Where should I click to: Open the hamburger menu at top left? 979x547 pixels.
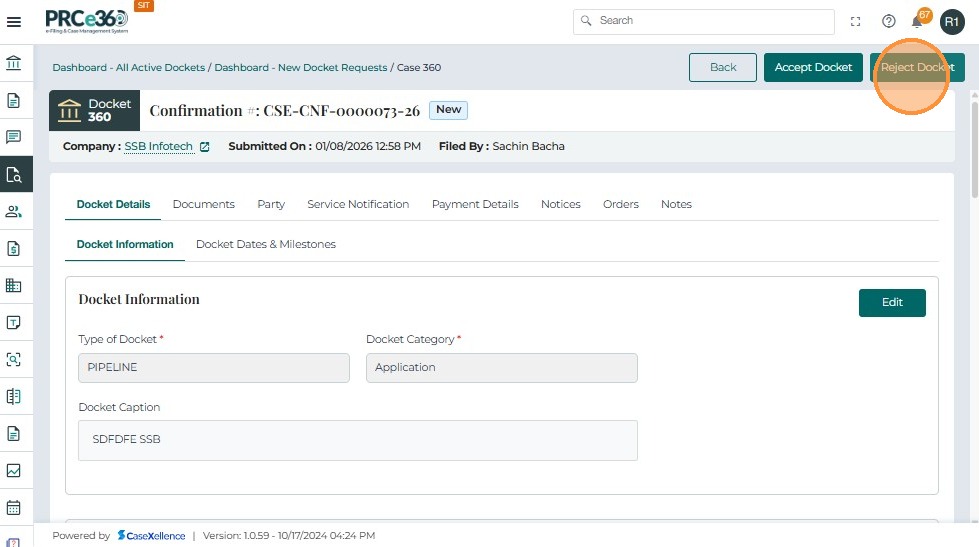point(14,21)
